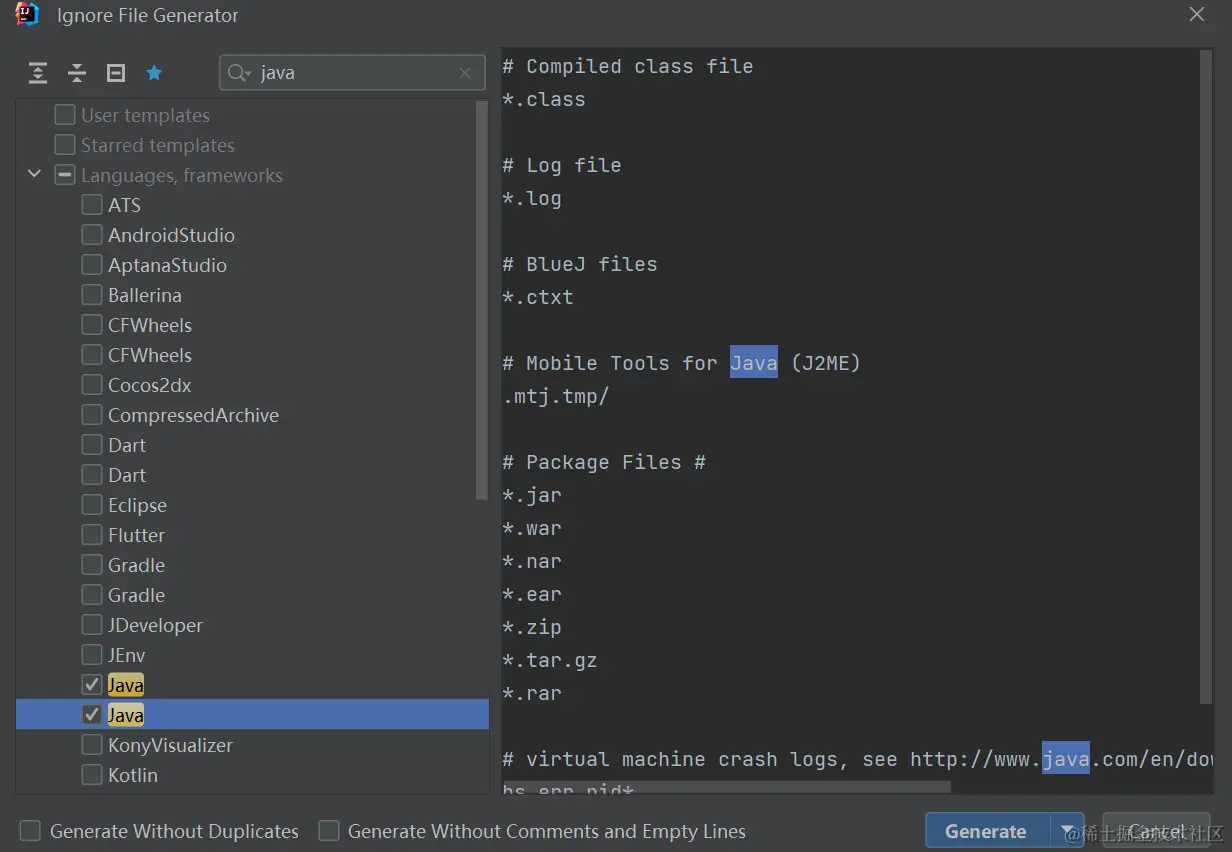Click the preview pane horizontal scrollbar
This screenshot has height=852, width=1232.
[726, 788]
